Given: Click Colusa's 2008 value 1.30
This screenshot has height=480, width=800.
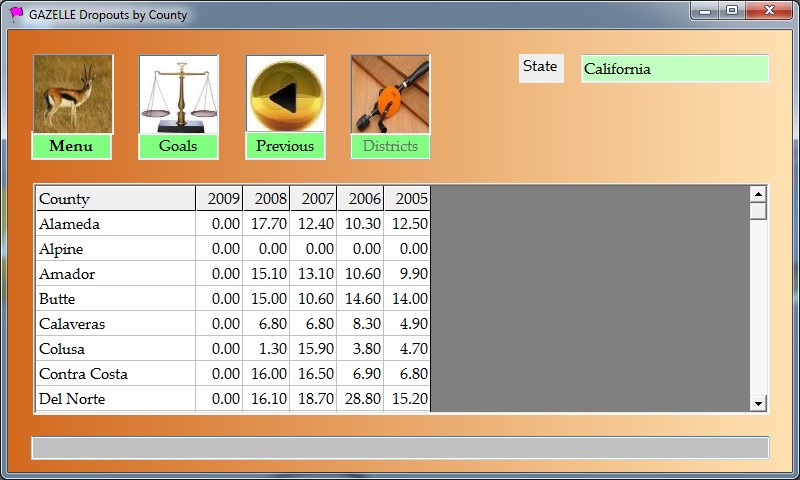Looking at the screenshot, I should 266,348.
